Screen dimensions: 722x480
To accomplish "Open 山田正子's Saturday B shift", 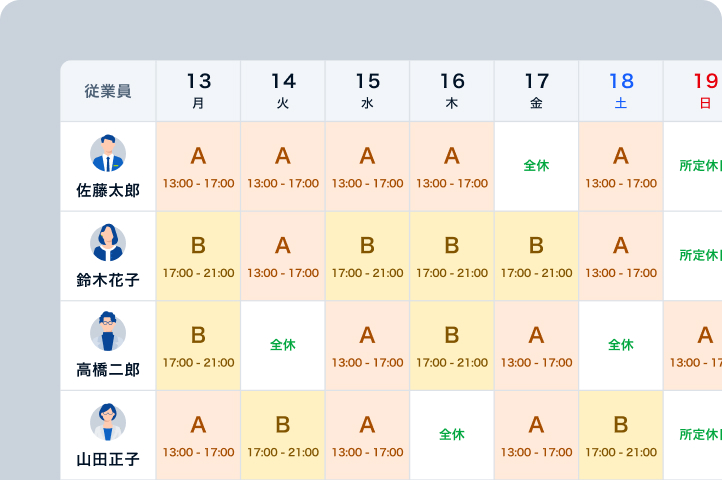I will pyautogui.click(x=620, y=435).
